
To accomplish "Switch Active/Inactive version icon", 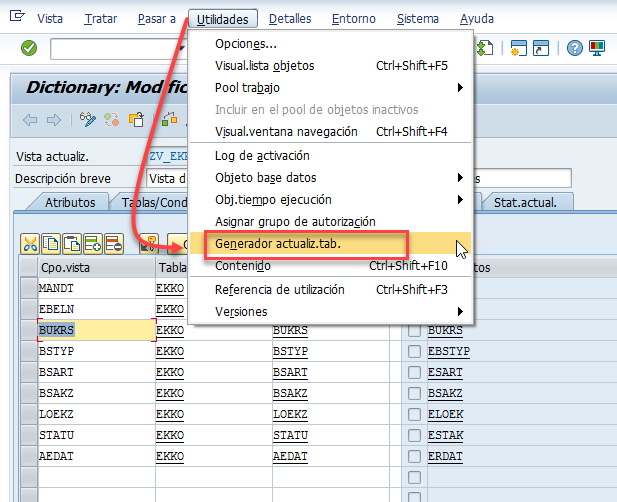I will [x=112, y=120].
